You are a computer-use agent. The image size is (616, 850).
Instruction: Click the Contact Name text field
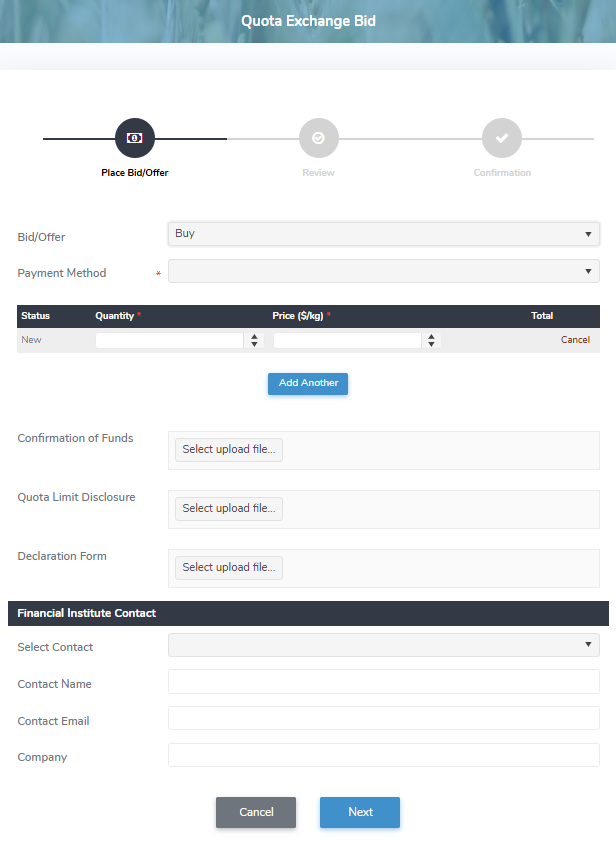point(383,682)
